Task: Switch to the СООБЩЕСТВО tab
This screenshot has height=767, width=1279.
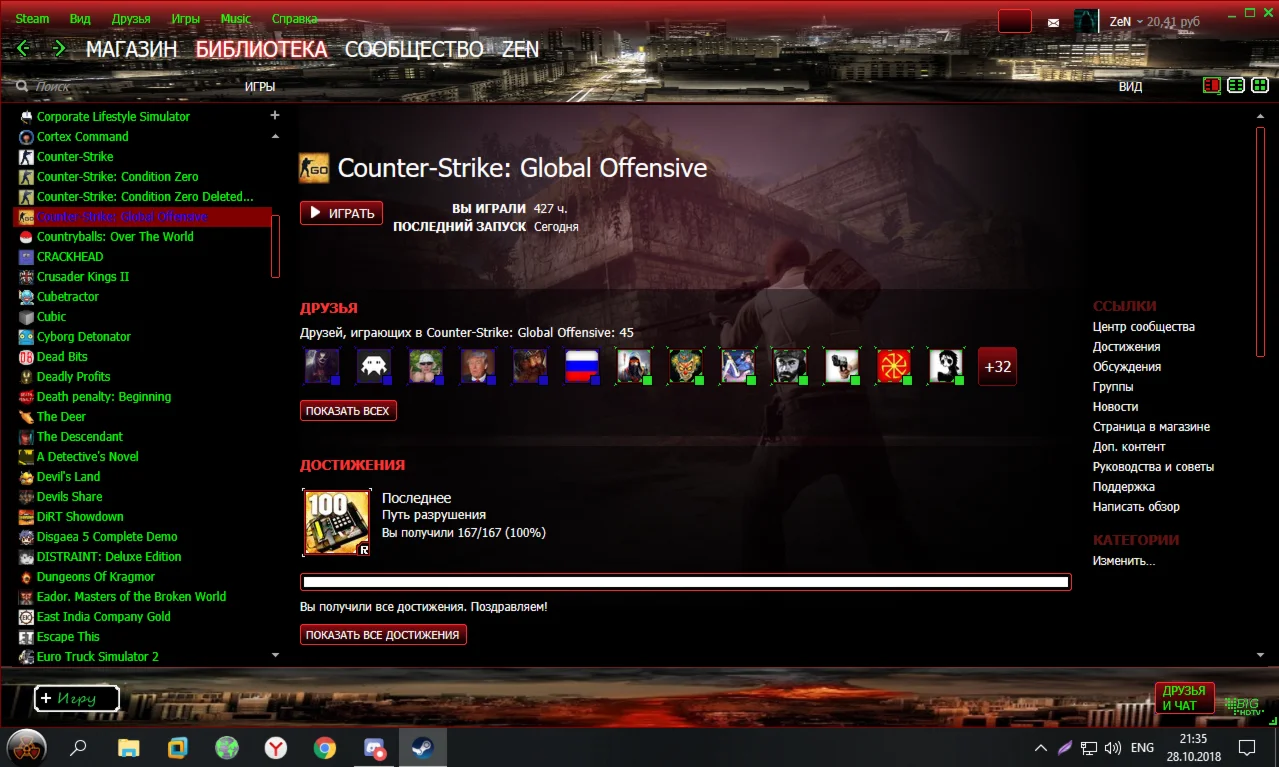Action: (x=414, y=49)
